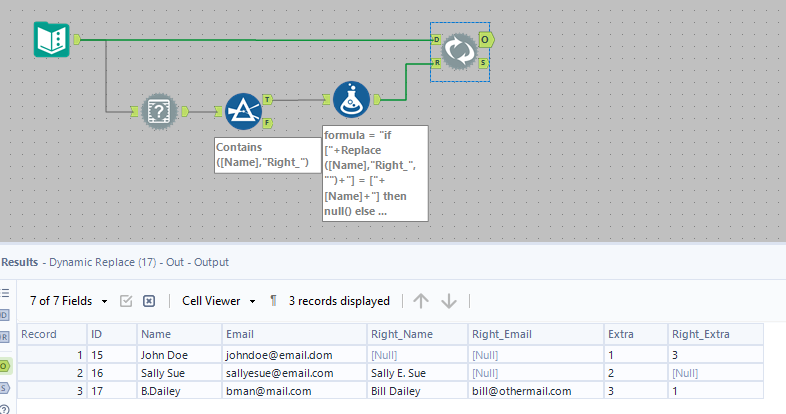Click the Right_Email column header
Screen dimensions: 786x414
[536, 334]
